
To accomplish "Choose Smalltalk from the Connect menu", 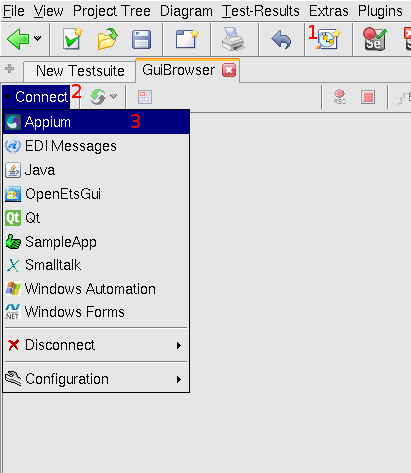I will click(96, 265).
